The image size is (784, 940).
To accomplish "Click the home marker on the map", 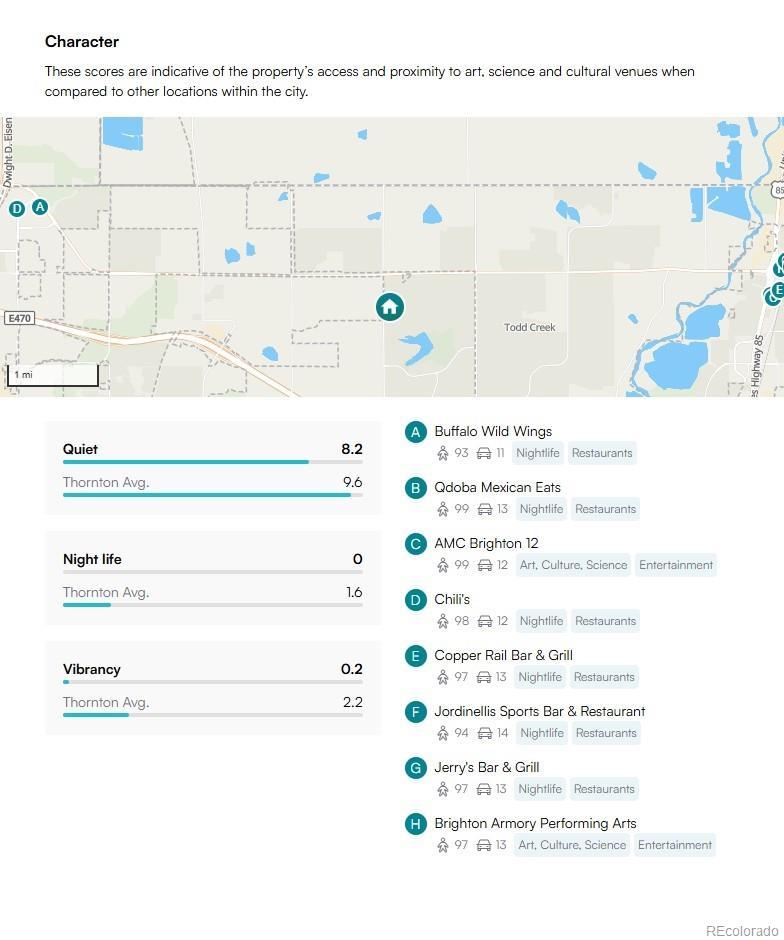I will pos(390,307).
